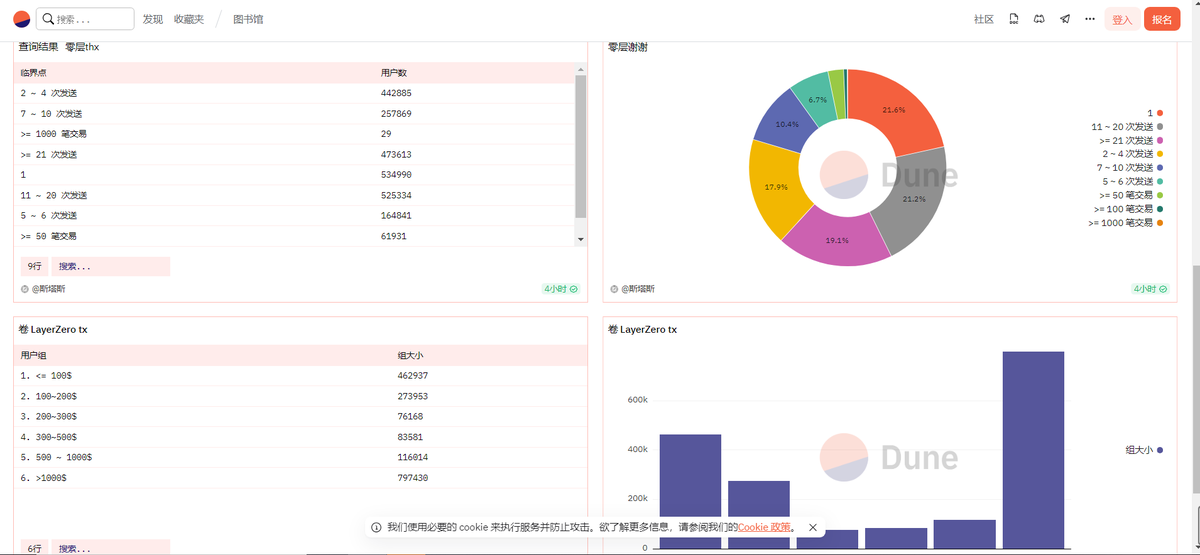1200x555 pixels.
Task: Click value 797430 in LayerZero table
Action: [413, 478]
